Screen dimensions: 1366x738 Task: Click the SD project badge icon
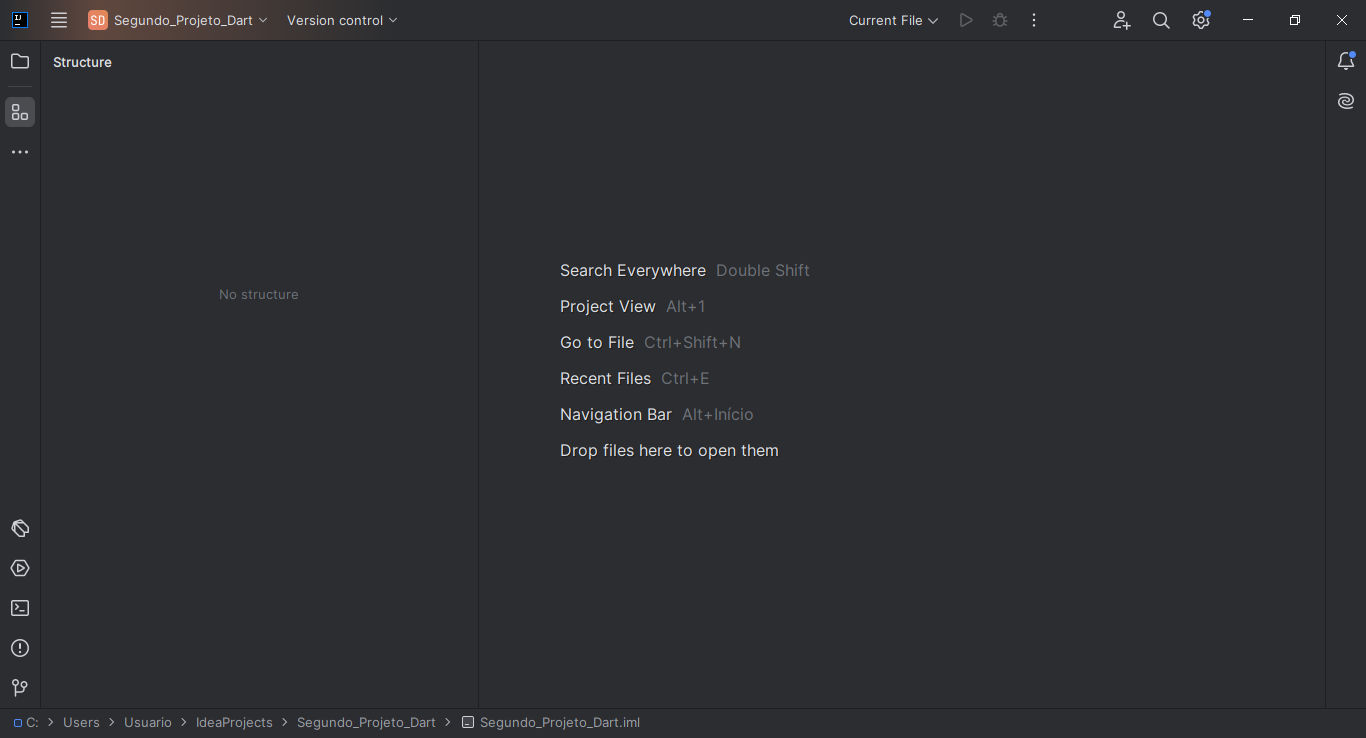98,20
